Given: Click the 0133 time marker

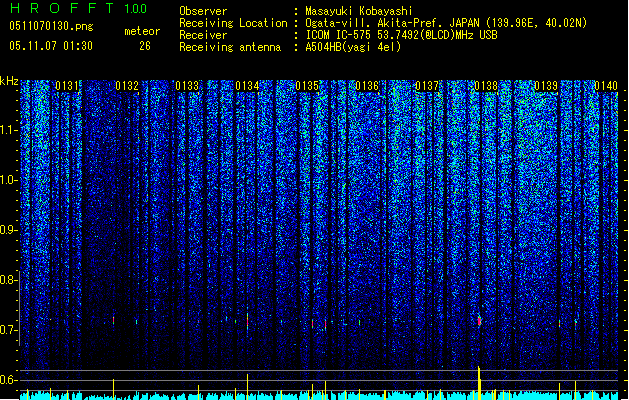Looking at the screenshot, I should pyautogui.click(x=187, y=86).
